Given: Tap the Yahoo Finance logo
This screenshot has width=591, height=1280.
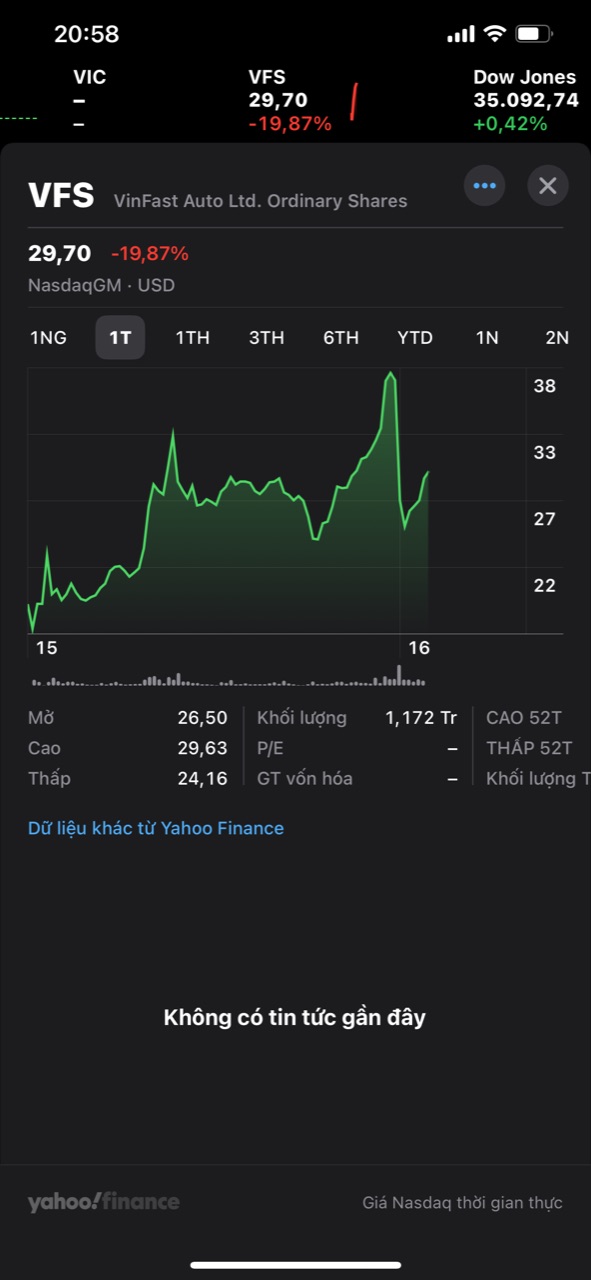Looking at the screenshot, I should coord(104,1201).
